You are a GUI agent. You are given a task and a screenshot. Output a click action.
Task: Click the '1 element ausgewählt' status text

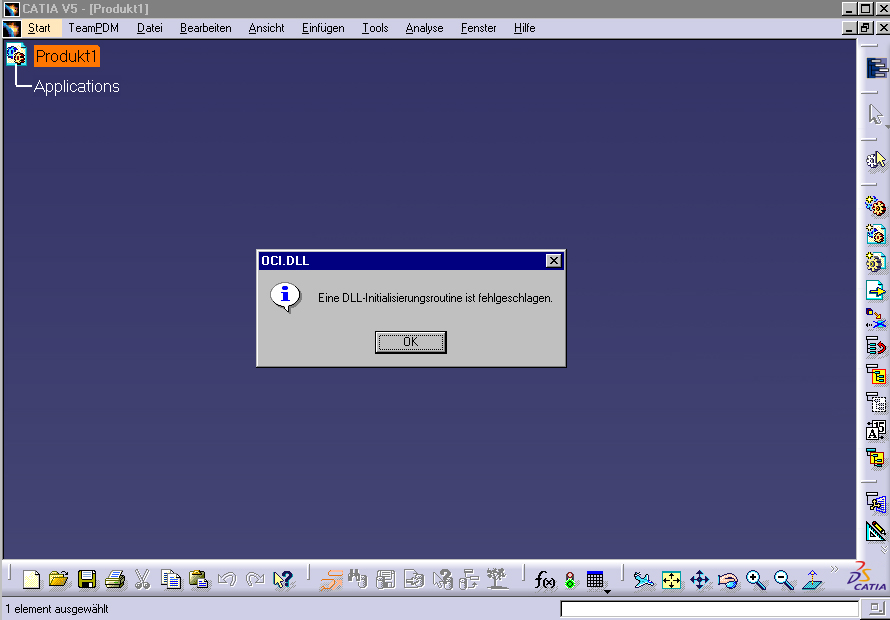click(x=57, y=609)
